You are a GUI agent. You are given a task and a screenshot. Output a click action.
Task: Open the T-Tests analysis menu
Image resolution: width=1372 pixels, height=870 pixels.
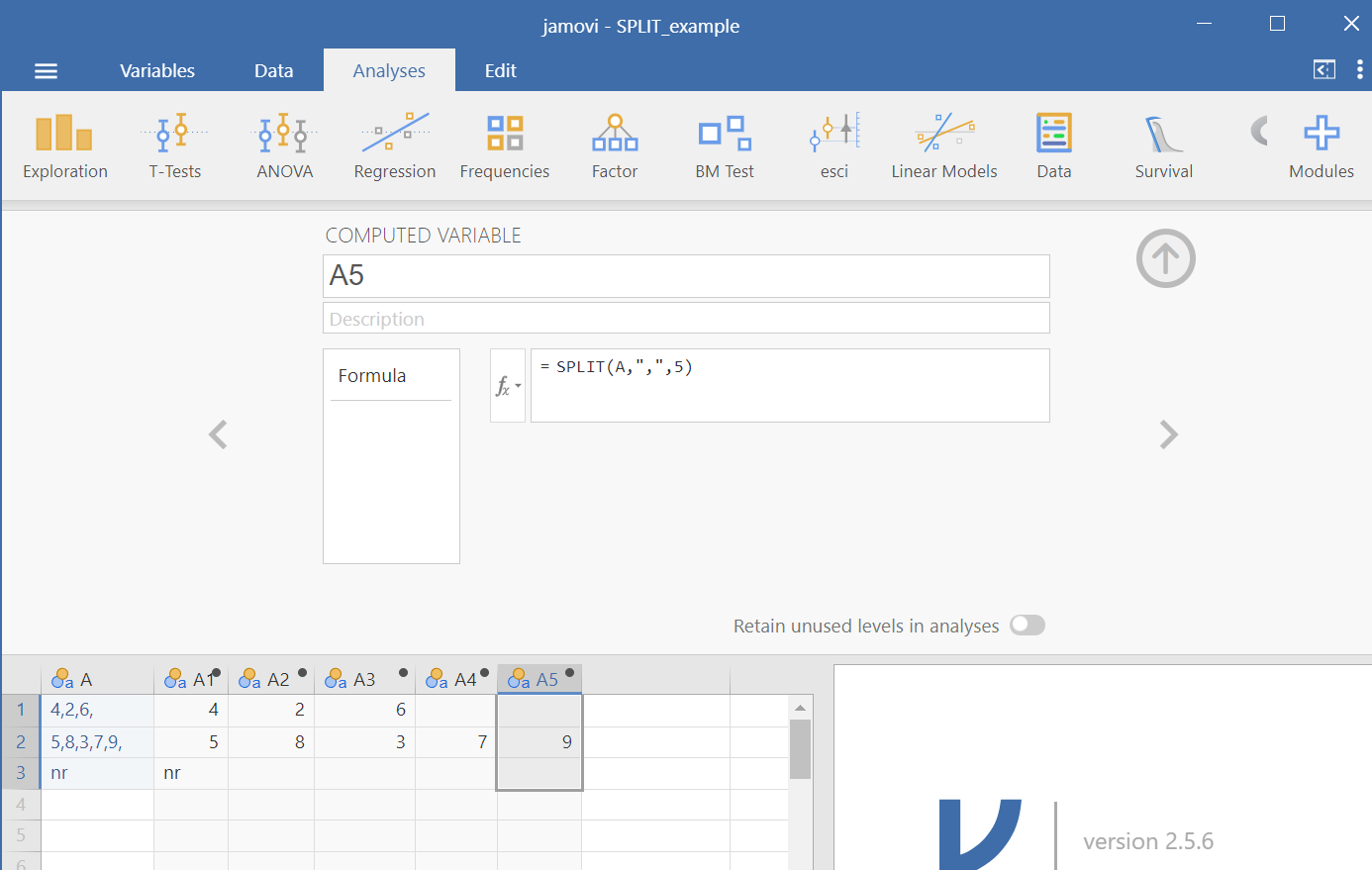click(x=175, y=146)
